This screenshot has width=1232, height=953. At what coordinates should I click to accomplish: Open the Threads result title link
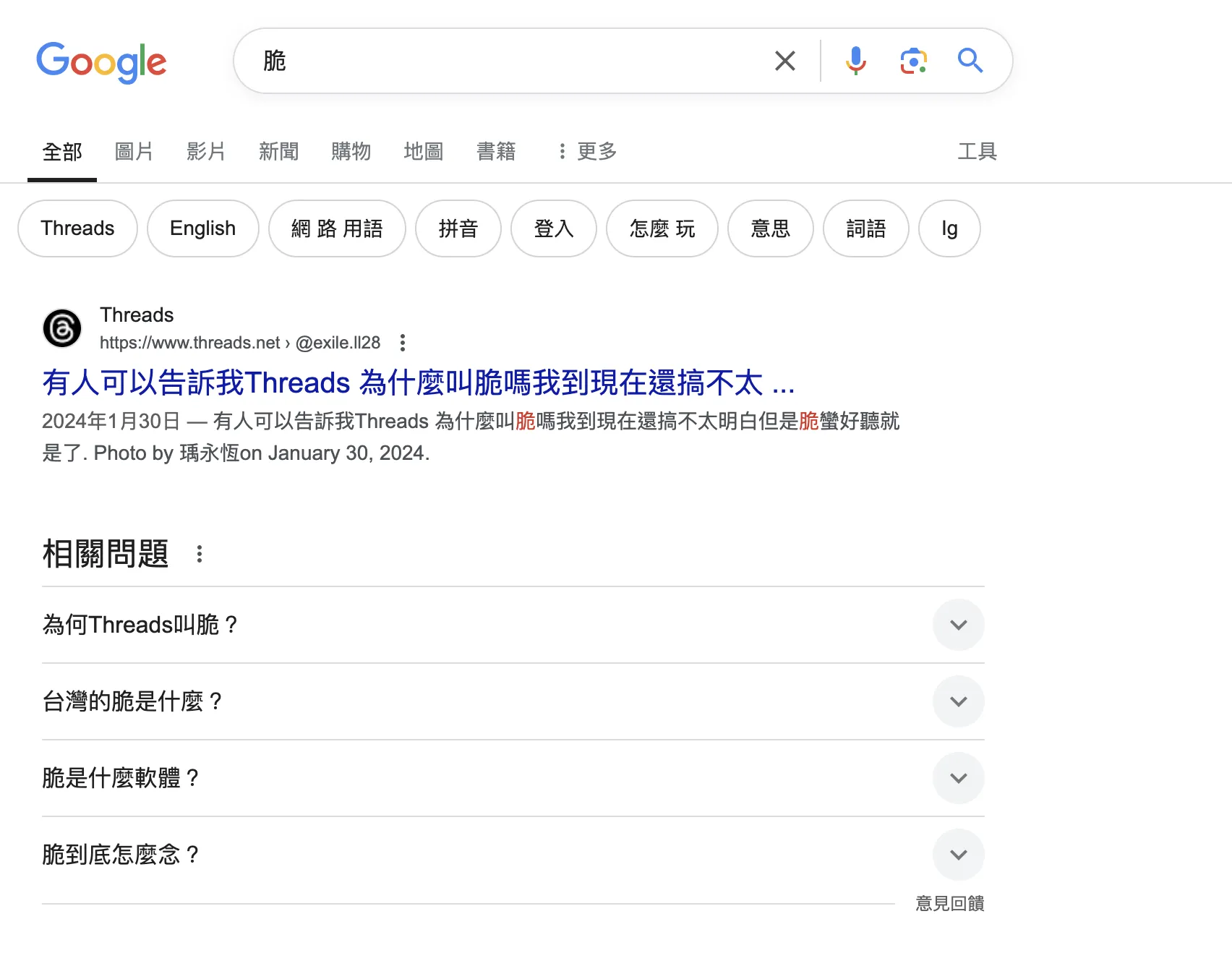418,383
